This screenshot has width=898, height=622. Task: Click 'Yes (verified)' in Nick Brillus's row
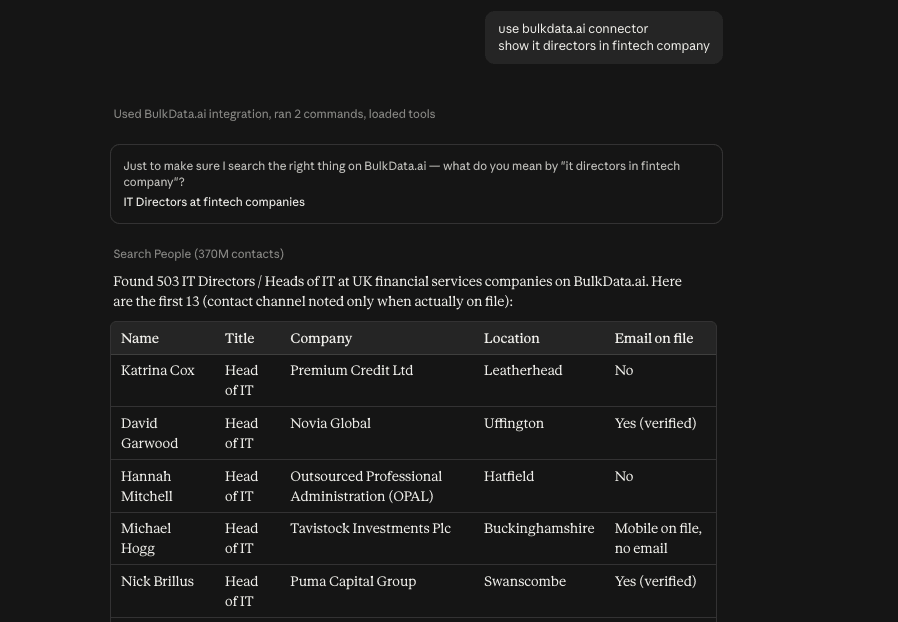click(x=655, y=581)
